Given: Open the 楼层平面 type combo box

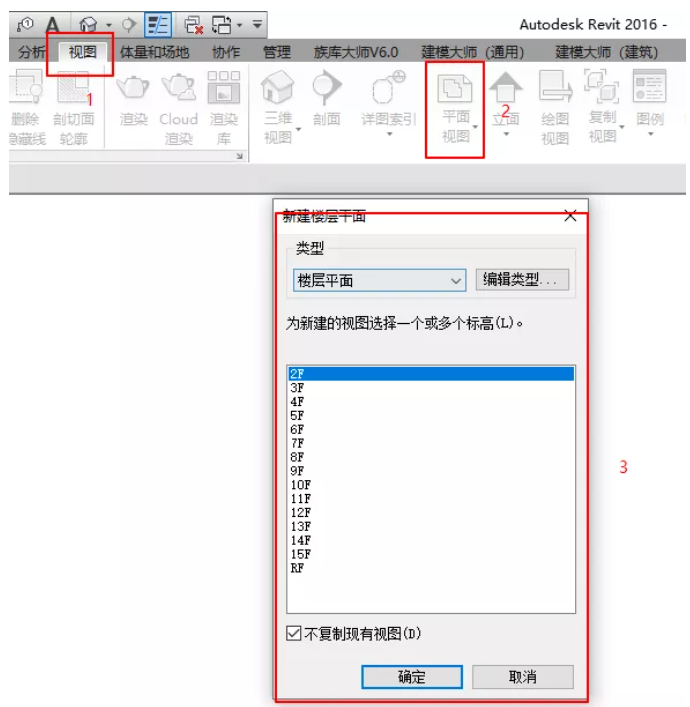Looking at the screenshot, I should point(379,280).
